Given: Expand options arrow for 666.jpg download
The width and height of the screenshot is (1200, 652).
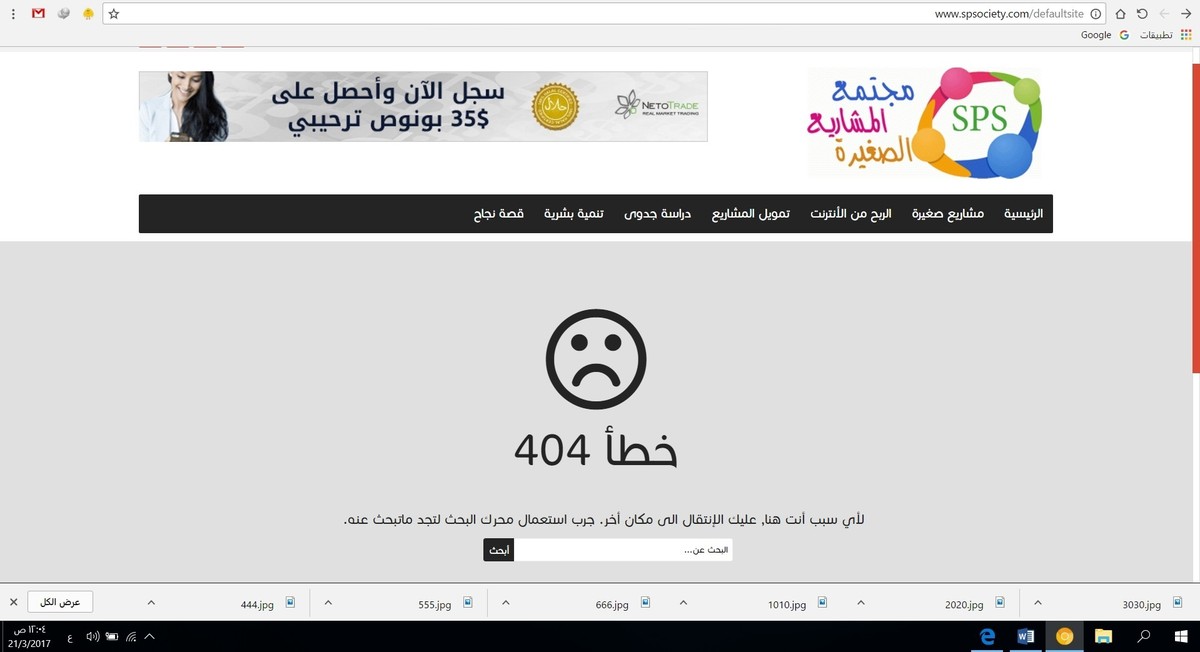Looking at the screenshot, I should (x=506, y=603).
